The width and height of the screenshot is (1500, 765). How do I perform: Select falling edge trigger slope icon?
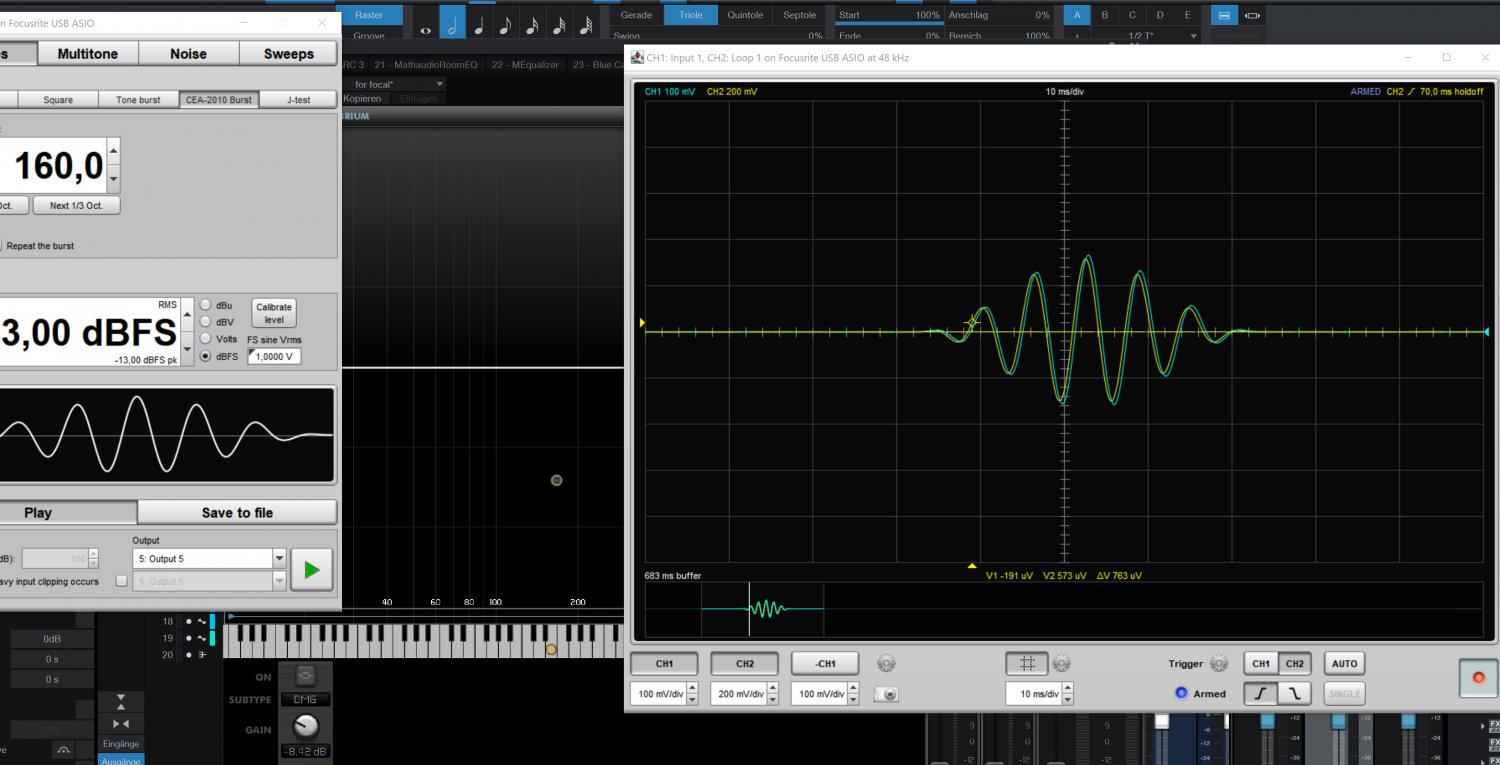pyautogui.click(x=1294, y=693)
